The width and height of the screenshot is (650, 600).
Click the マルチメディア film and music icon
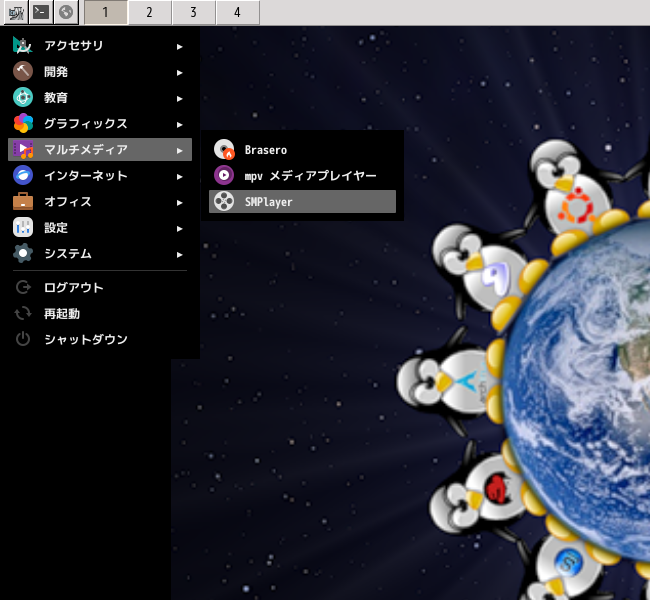tap(23, 150)
